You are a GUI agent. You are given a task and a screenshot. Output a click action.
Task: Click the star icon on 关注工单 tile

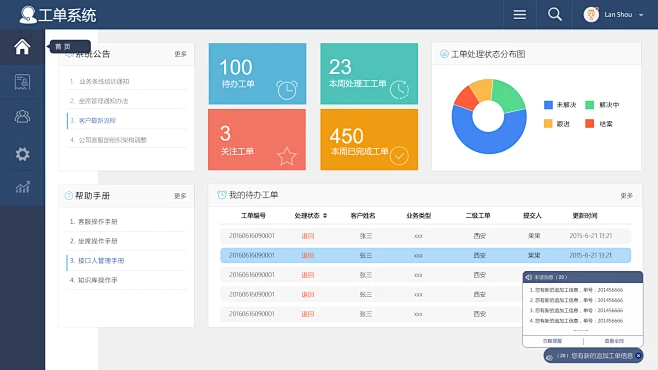pyautogui.click(x=287, y=156)
